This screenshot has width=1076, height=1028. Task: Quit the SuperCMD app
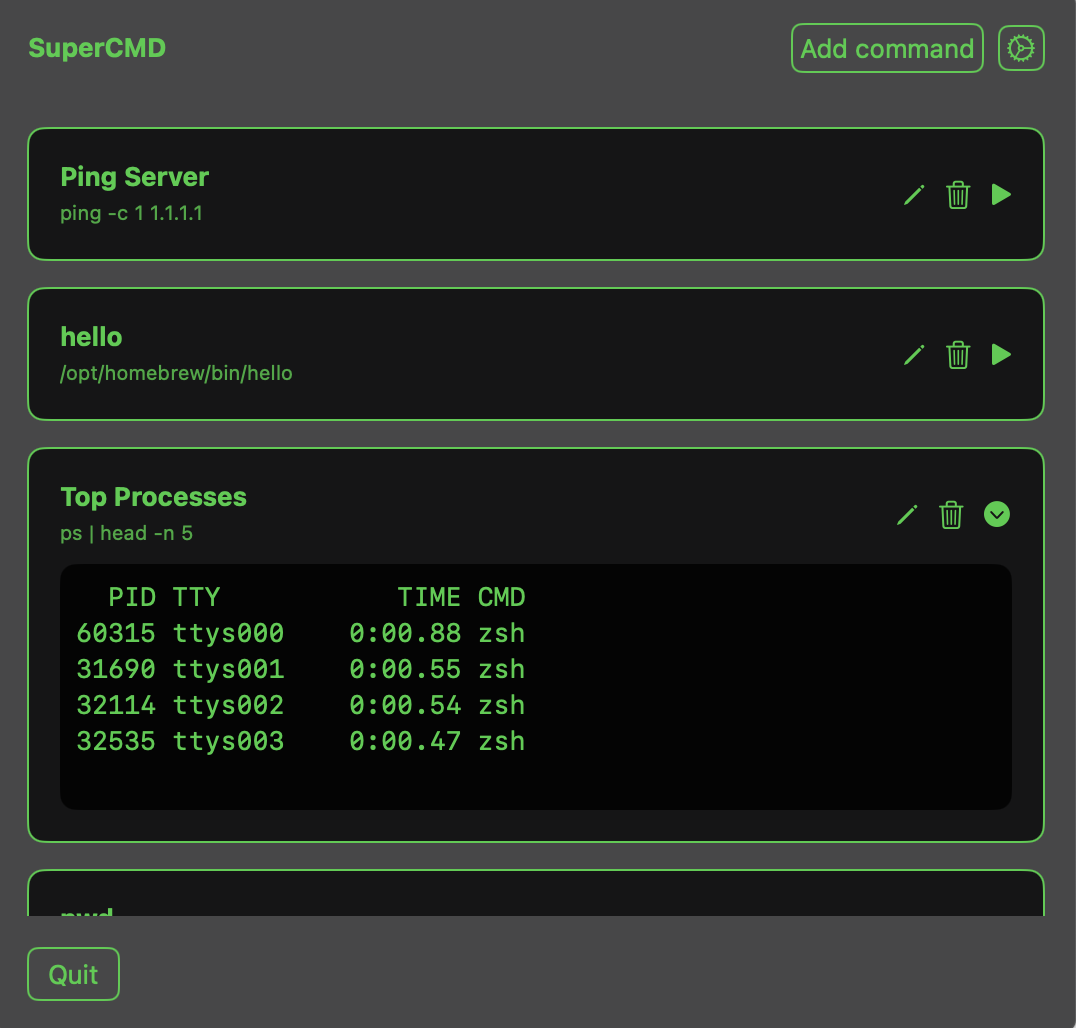tap(73, 974)
